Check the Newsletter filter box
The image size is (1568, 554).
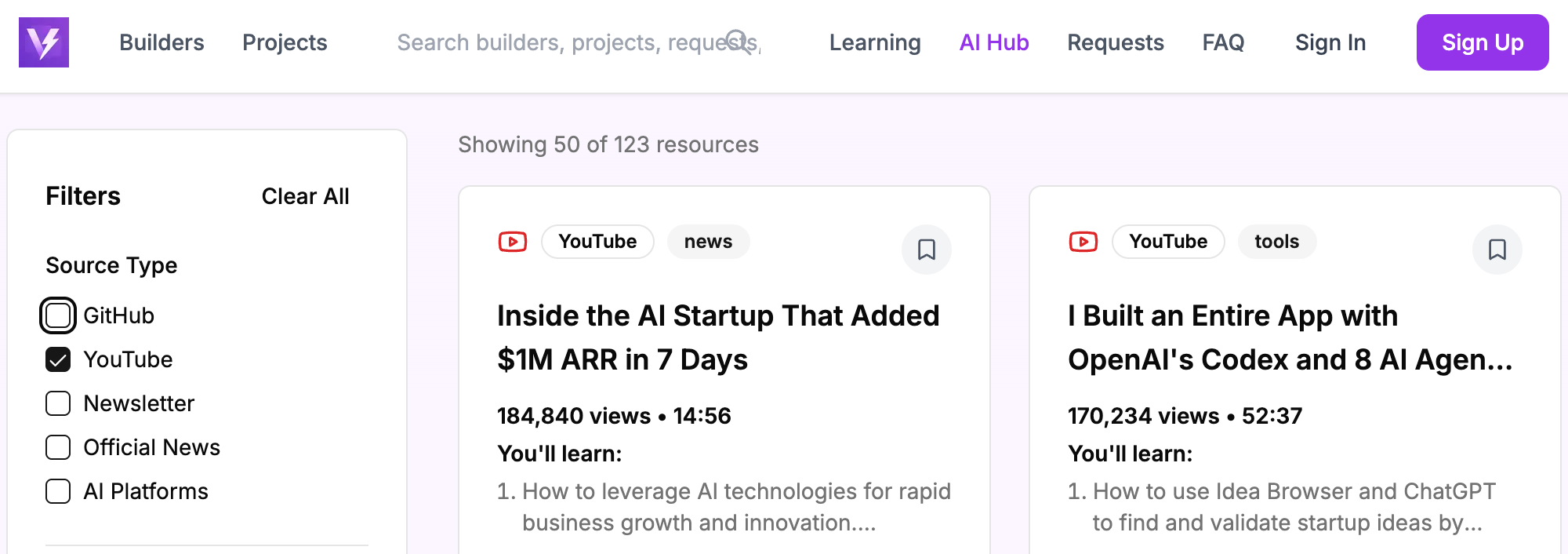58,403
